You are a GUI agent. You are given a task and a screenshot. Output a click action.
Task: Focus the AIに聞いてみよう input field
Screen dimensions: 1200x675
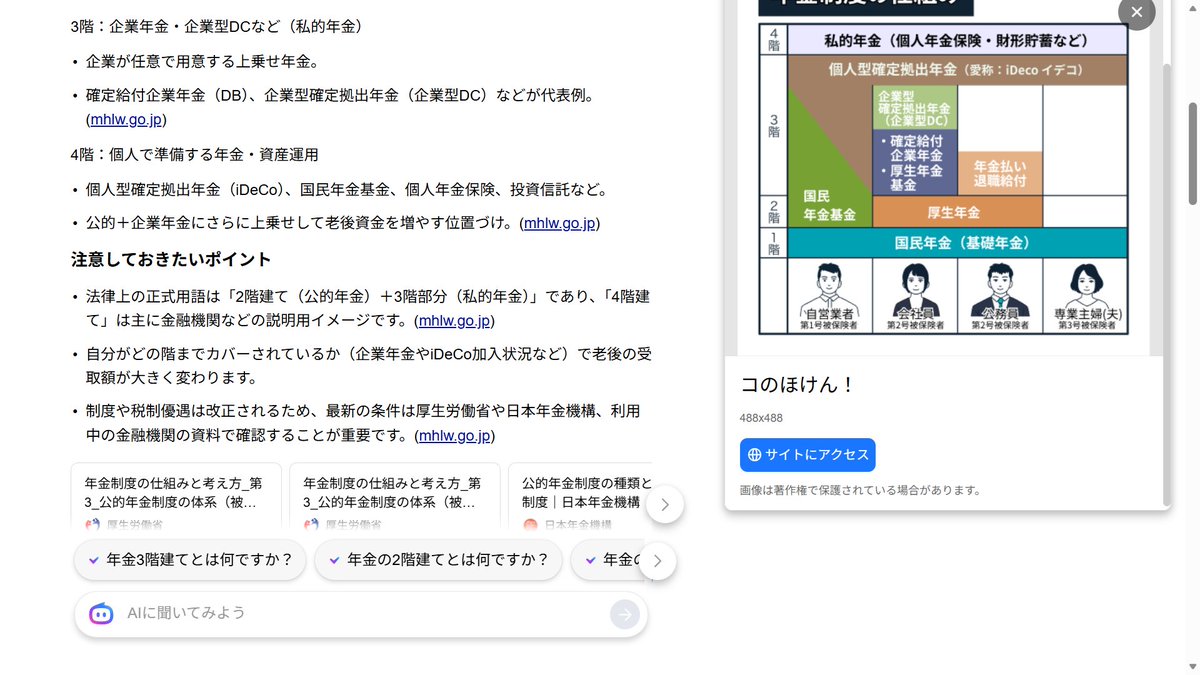pos(361,614)
